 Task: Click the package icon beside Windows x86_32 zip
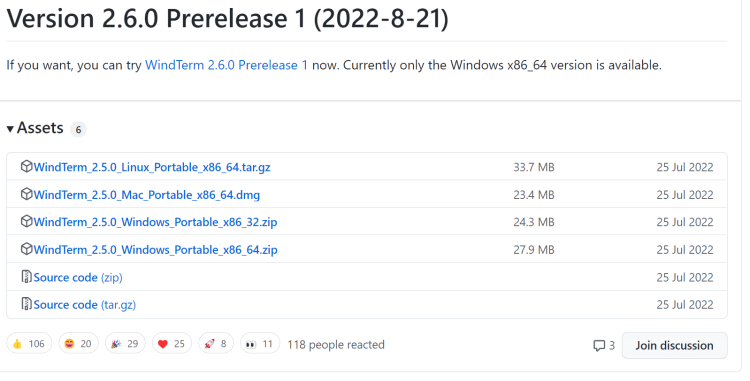tap(26, 221)
